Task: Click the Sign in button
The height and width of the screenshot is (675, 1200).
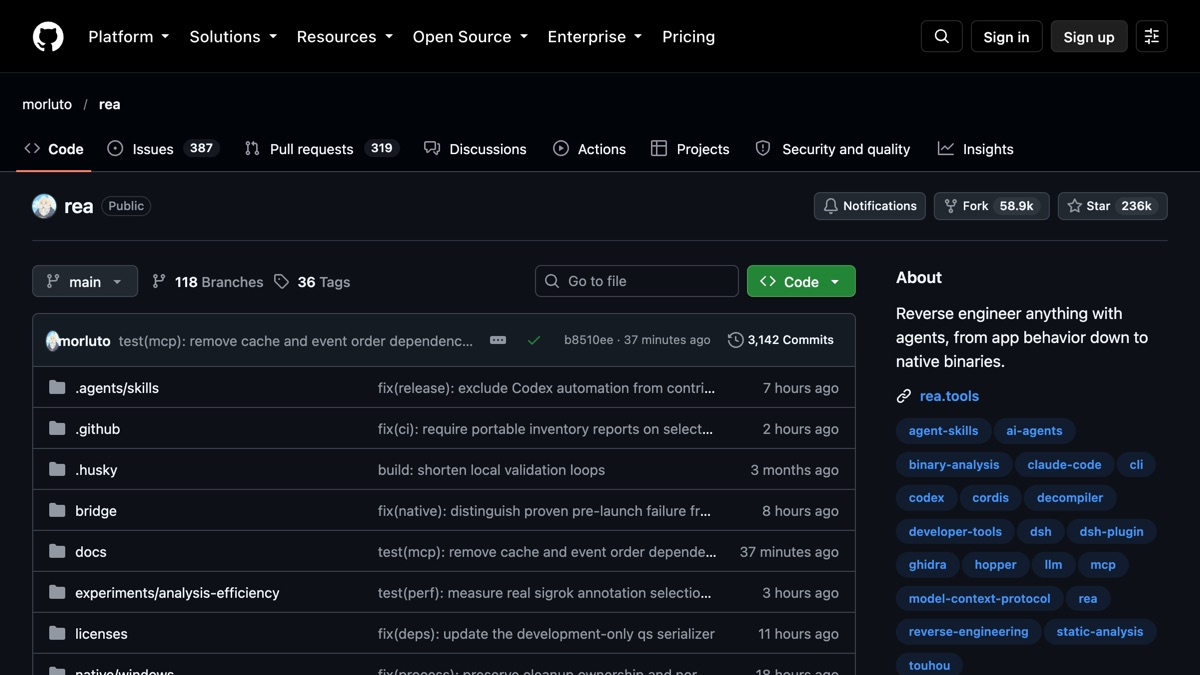Action: [1006, 37]
